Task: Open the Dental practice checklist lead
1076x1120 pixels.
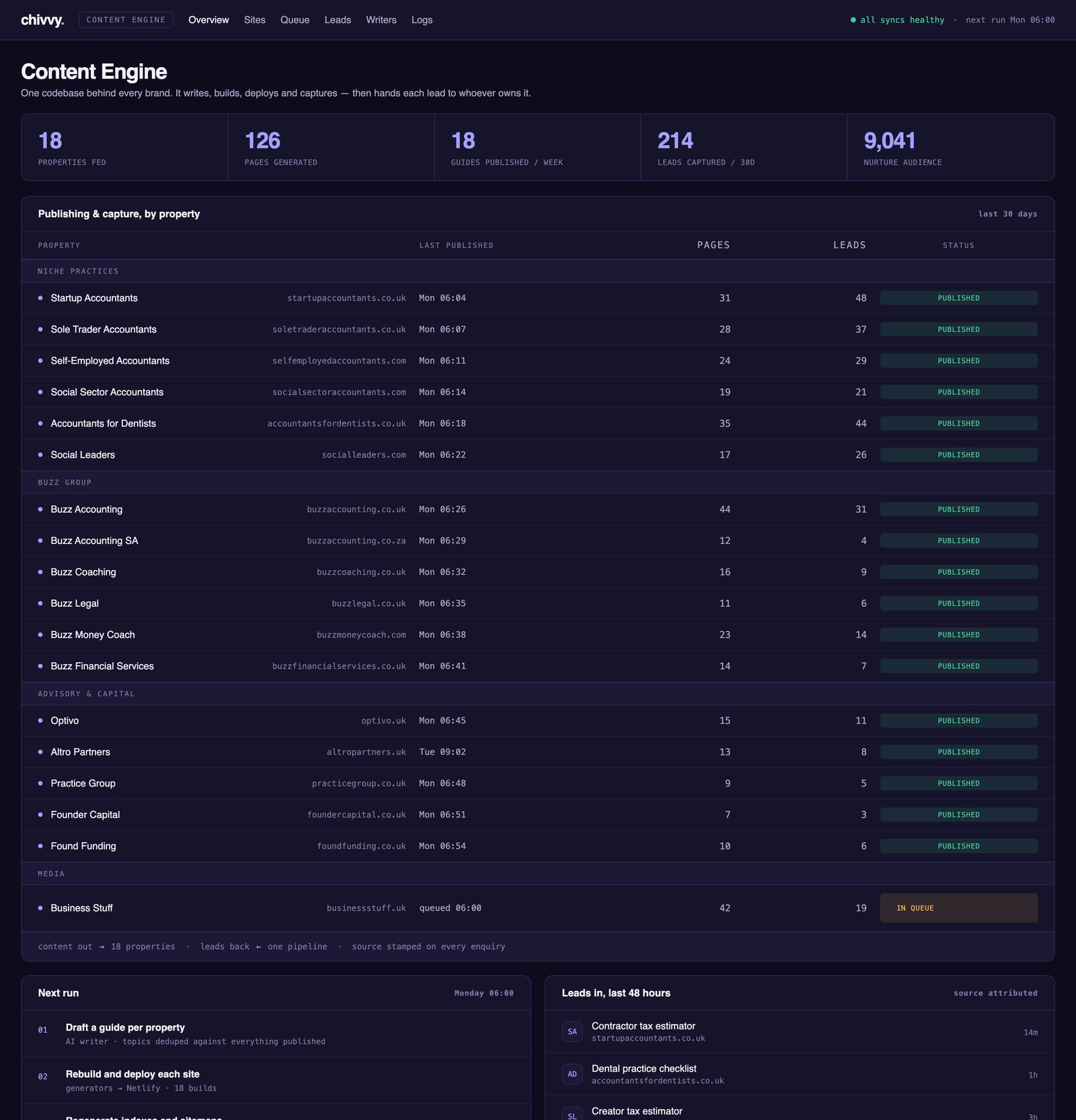Action: (x=800, y=1074)
